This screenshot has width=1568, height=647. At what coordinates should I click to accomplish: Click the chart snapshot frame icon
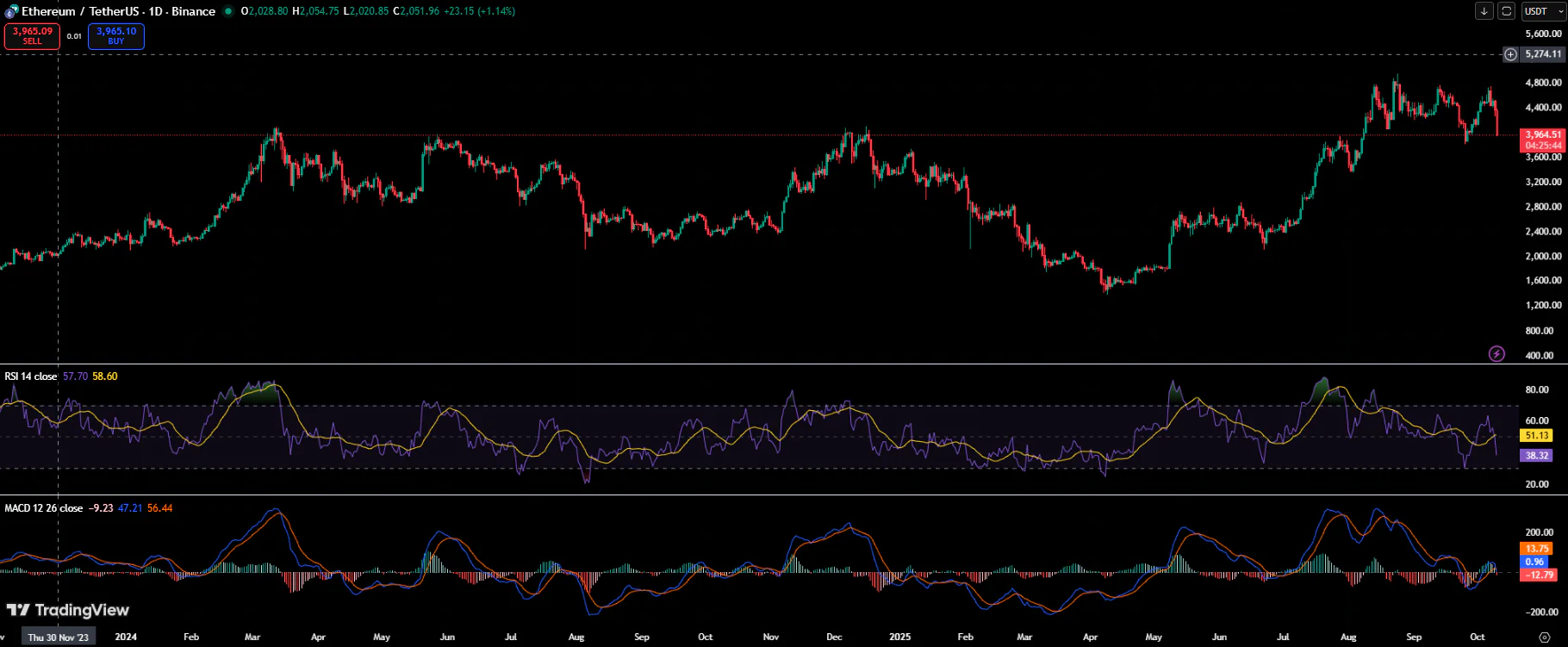(1506, 11)
